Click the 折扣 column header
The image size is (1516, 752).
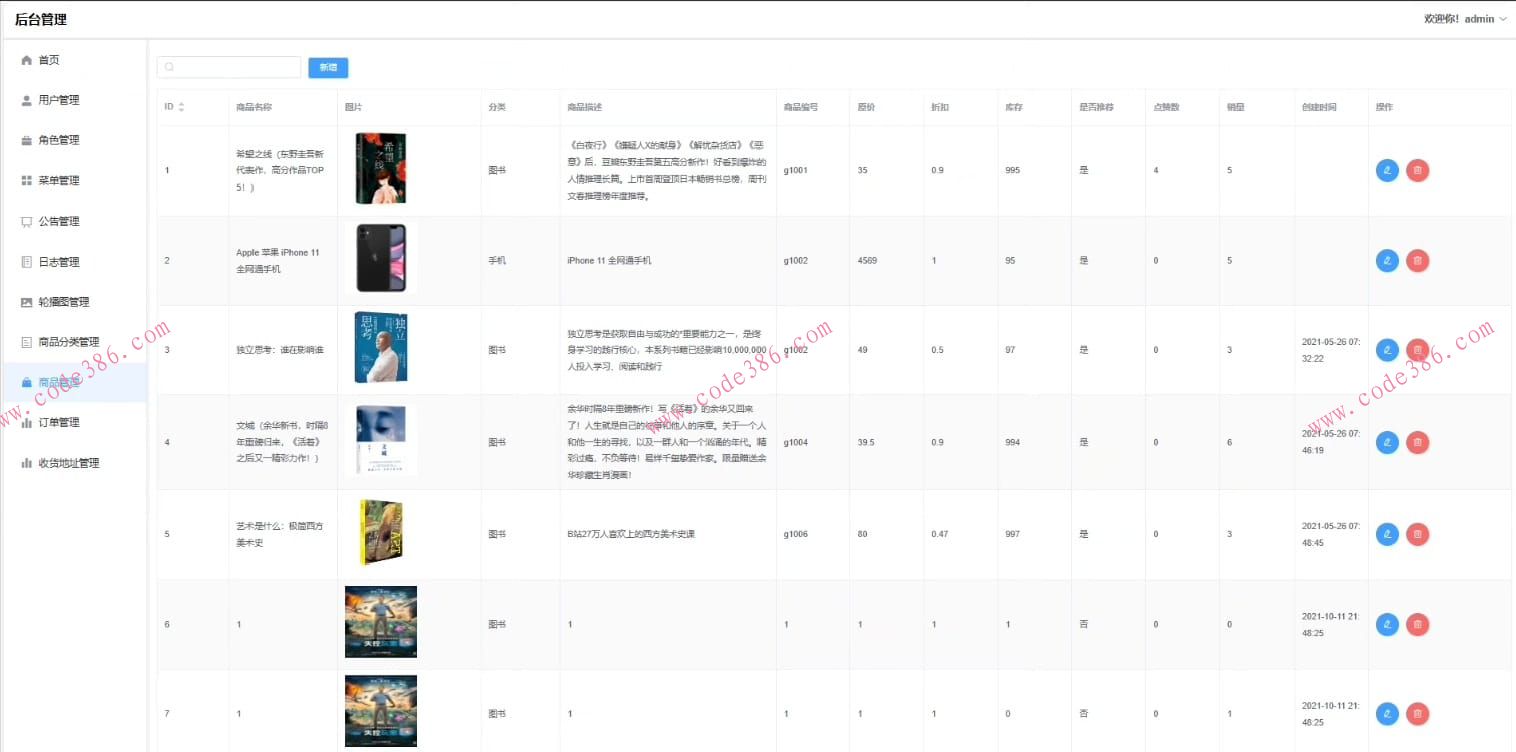tap(940, 107)
